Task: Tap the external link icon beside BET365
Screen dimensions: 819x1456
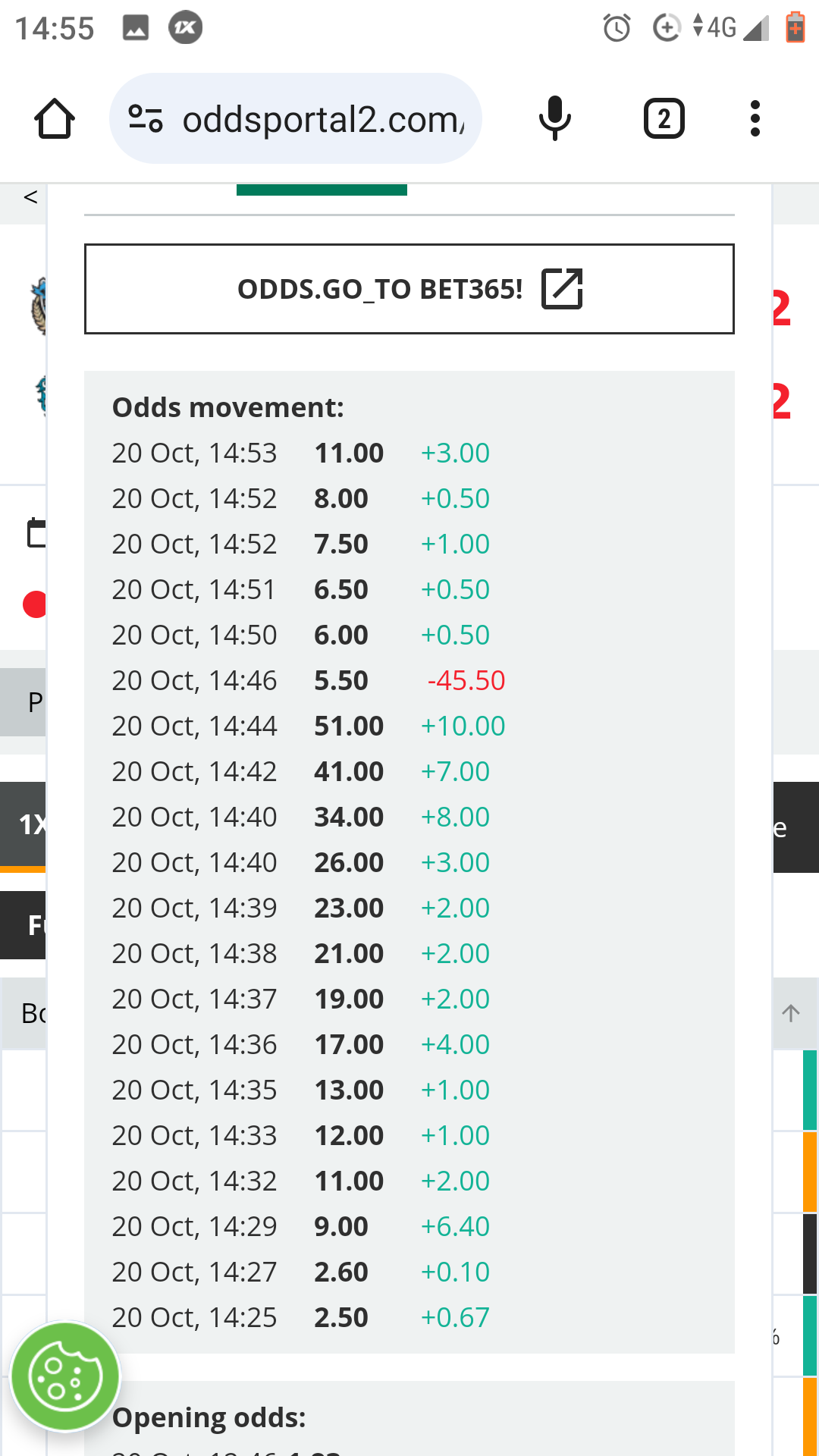Action: (562, 289)
